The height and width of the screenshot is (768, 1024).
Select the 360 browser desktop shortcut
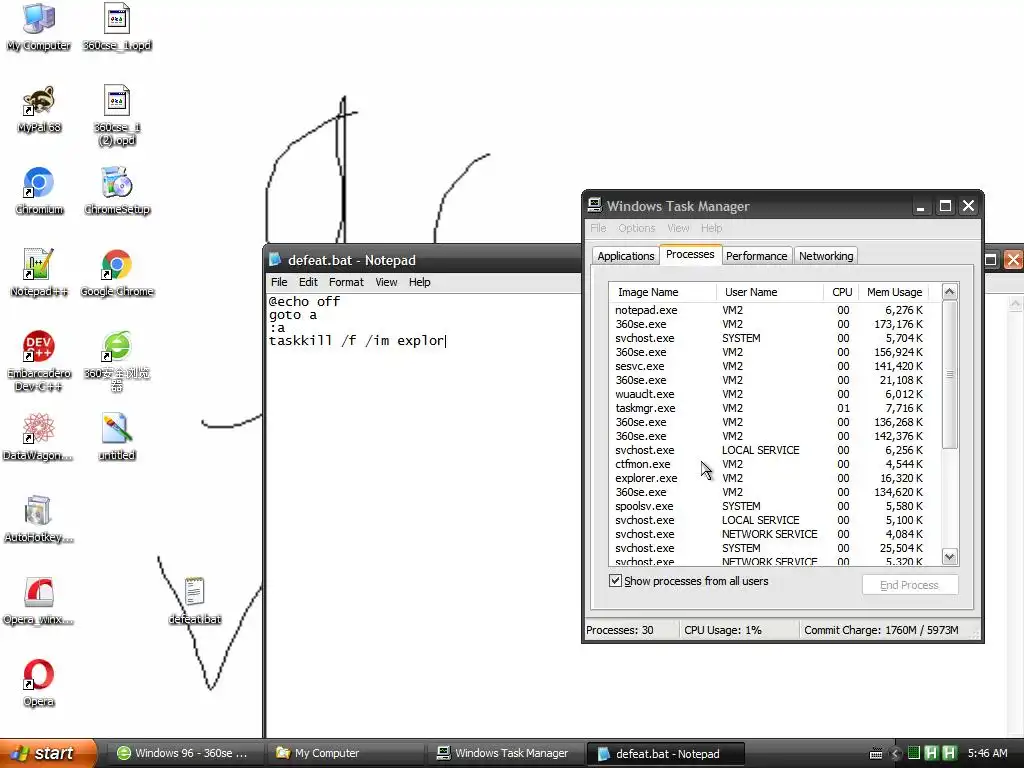[x=117, y=362]
